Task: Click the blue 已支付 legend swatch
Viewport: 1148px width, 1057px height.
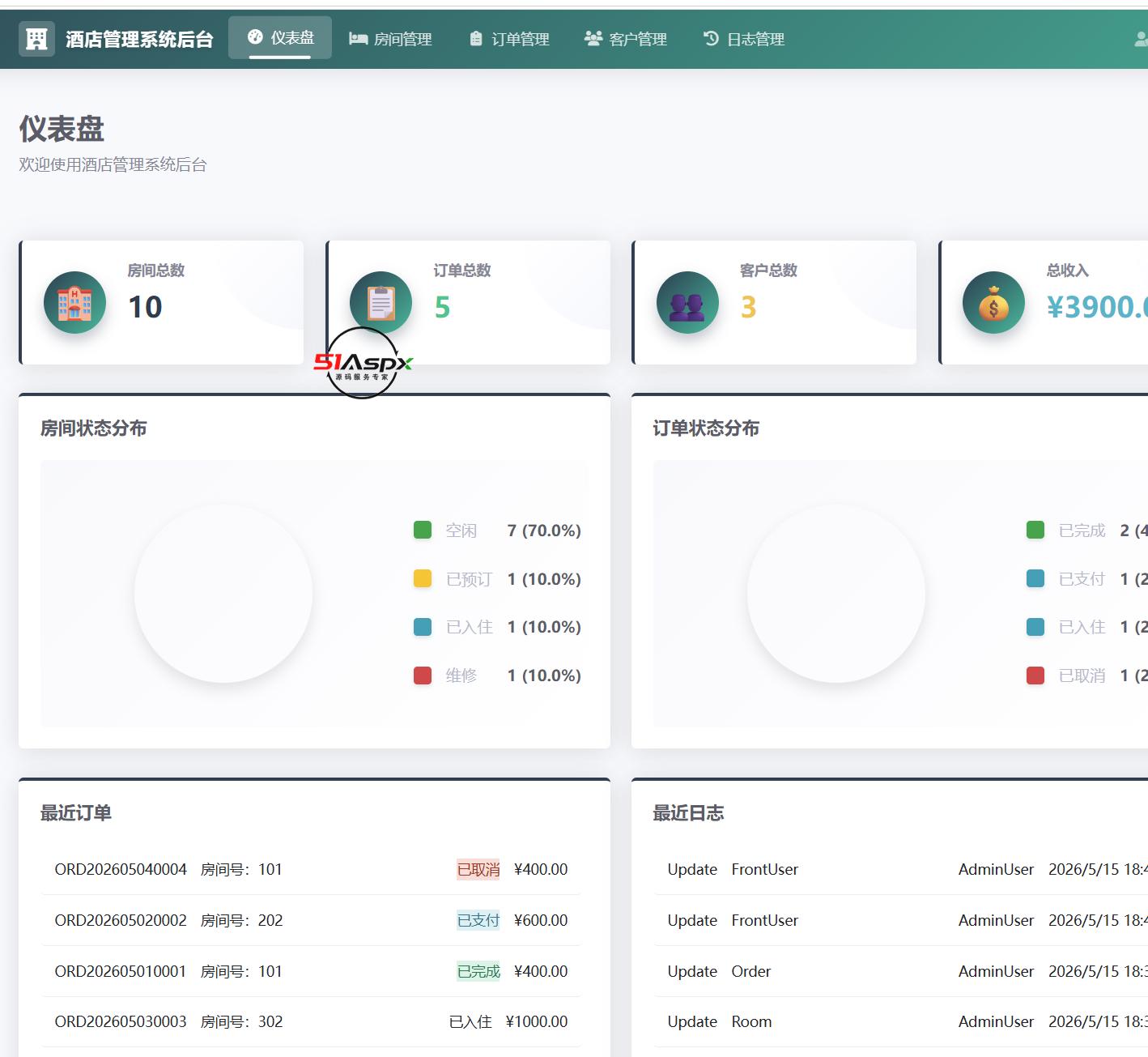Action: click(x=1035, y=579)
